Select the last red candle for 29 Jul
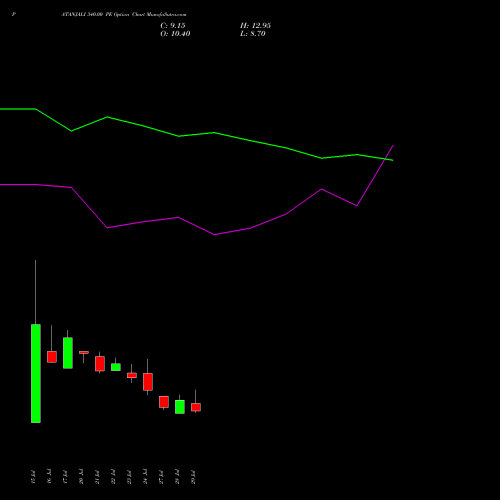Screen dimensions: 500x500 196,407
